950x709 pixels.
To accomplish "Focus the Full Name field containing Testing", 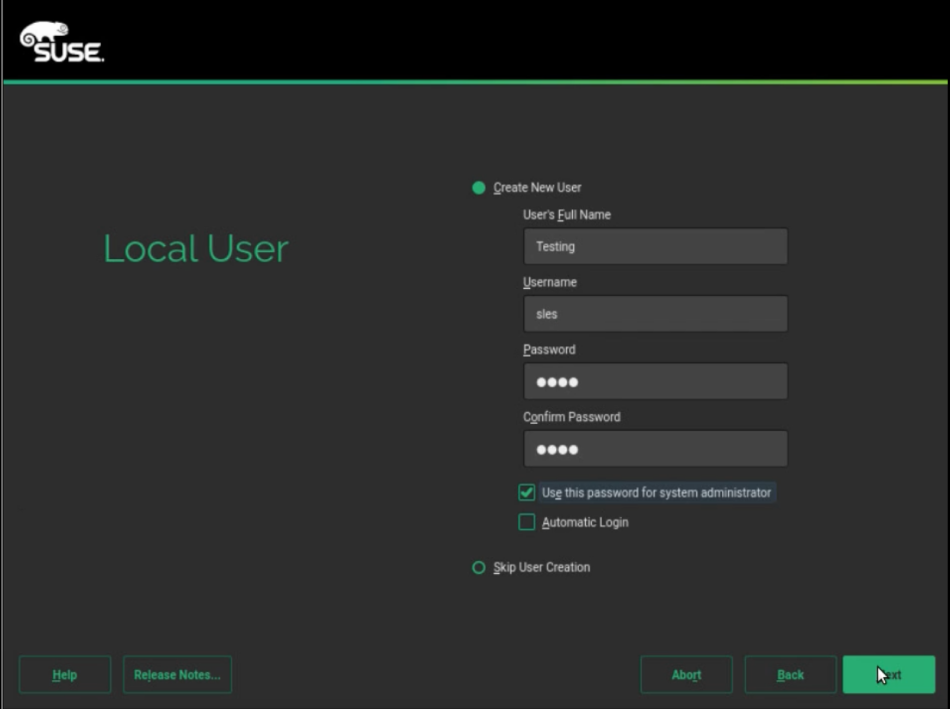I will click(x=655, y=246).
